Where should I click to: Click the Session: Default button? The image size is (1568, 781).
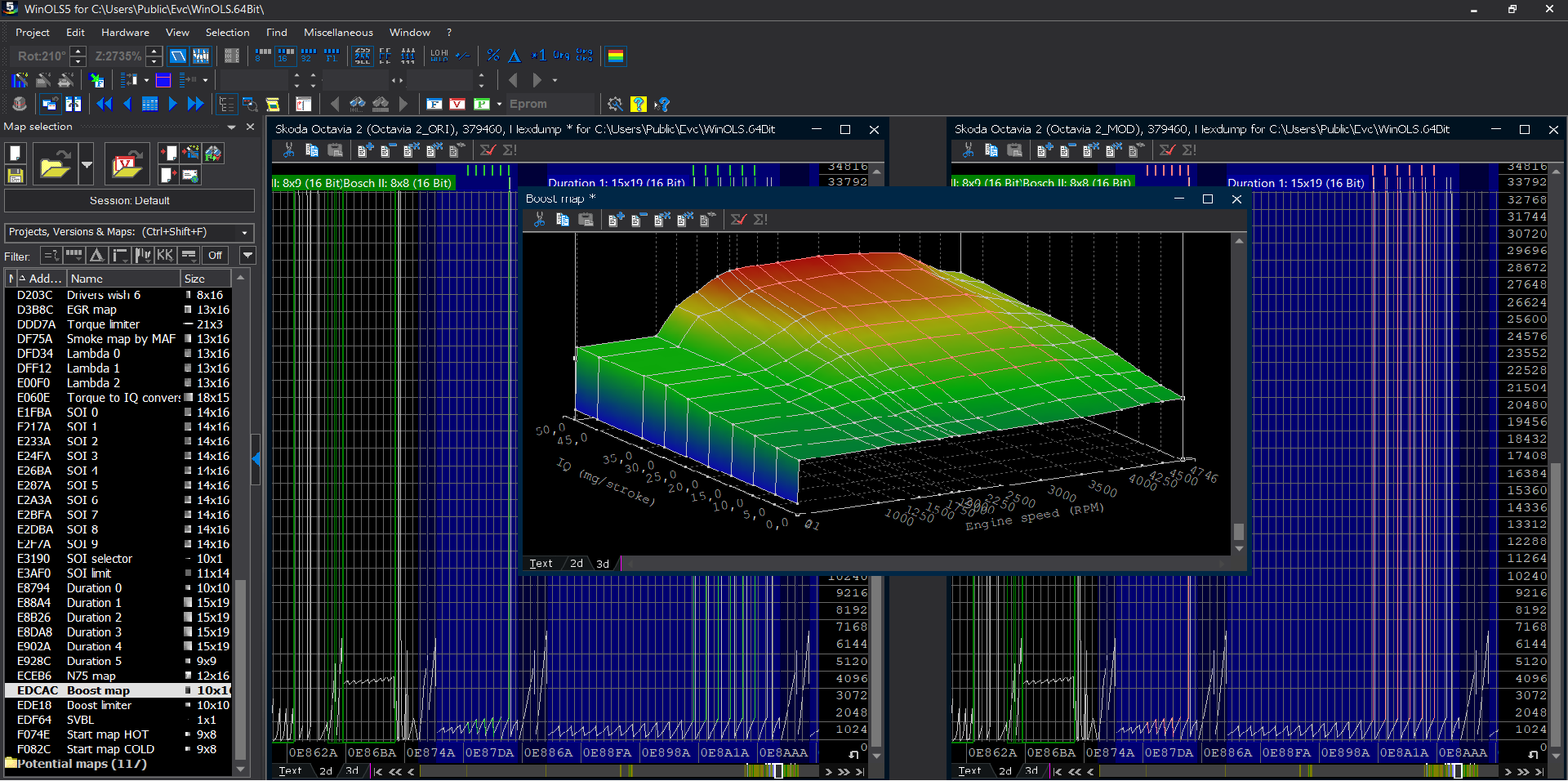pyautogui.click(x=128, y=200)
